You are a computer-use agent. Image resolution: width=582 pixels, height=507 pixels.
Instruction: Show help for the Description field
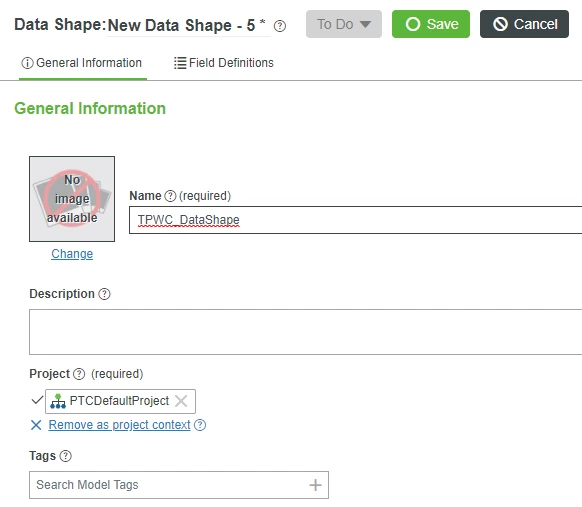click(104, 294)
